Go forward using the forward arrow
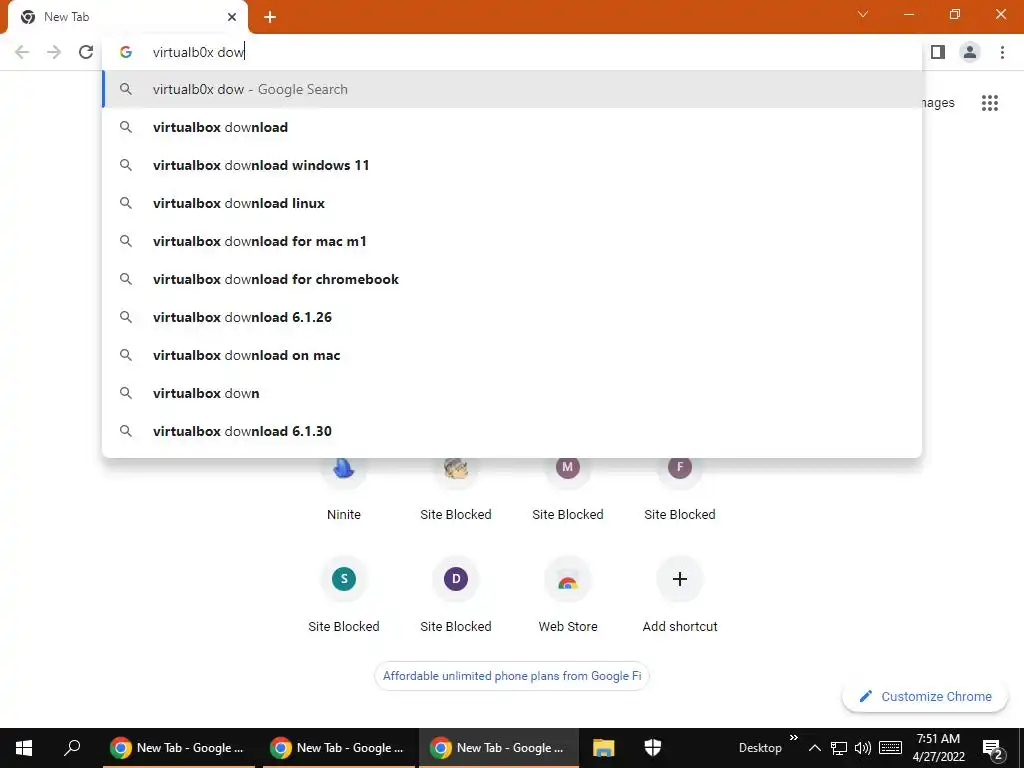Viewport: 1024px width, 768px height. [x=54, y=52]
